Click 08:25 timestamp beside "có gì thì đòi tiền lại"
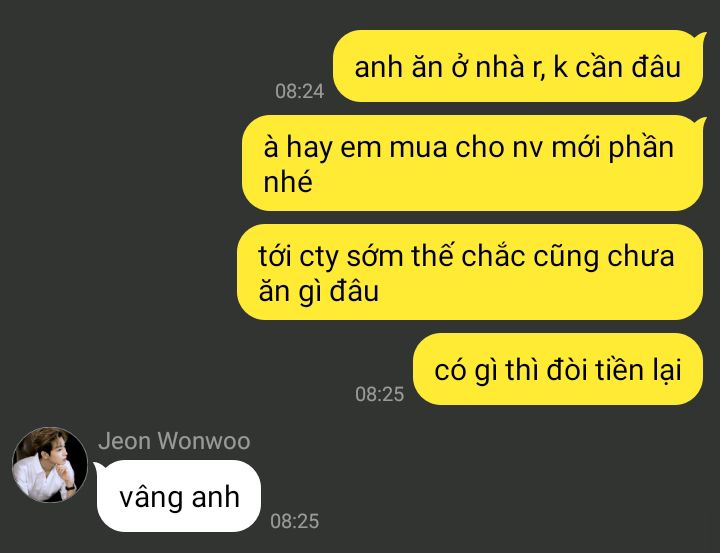 pyautogui.click(x=380, y=394)
